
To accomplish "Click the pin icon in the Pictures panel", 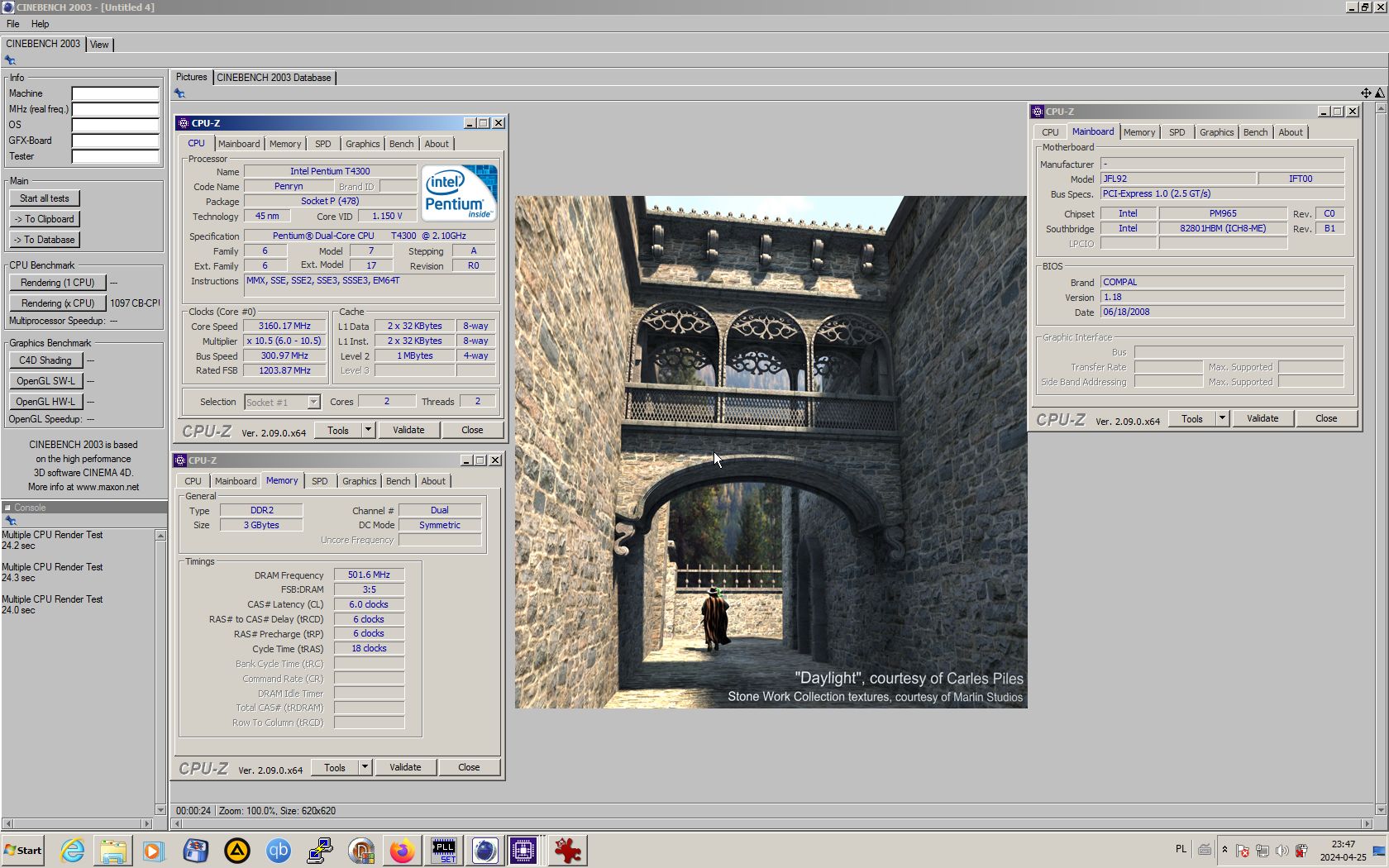I will coord(179,93).
